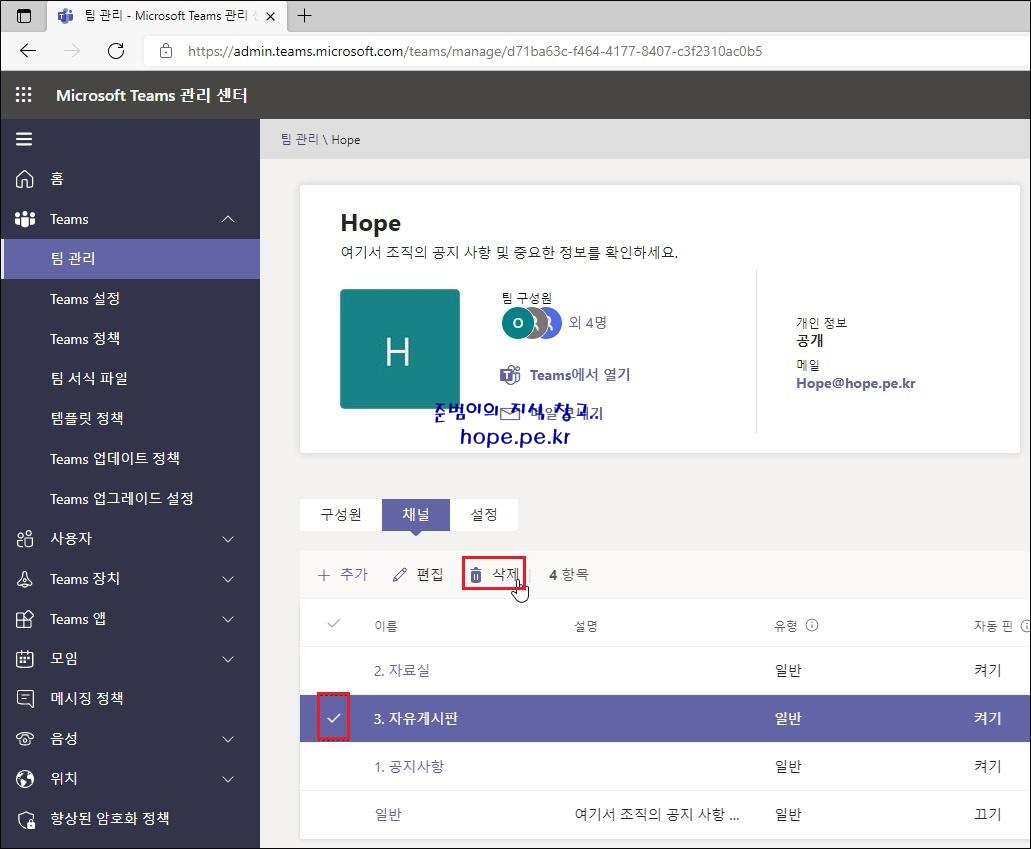Click the tab actions icon at the window's top-left

[24, 16]
